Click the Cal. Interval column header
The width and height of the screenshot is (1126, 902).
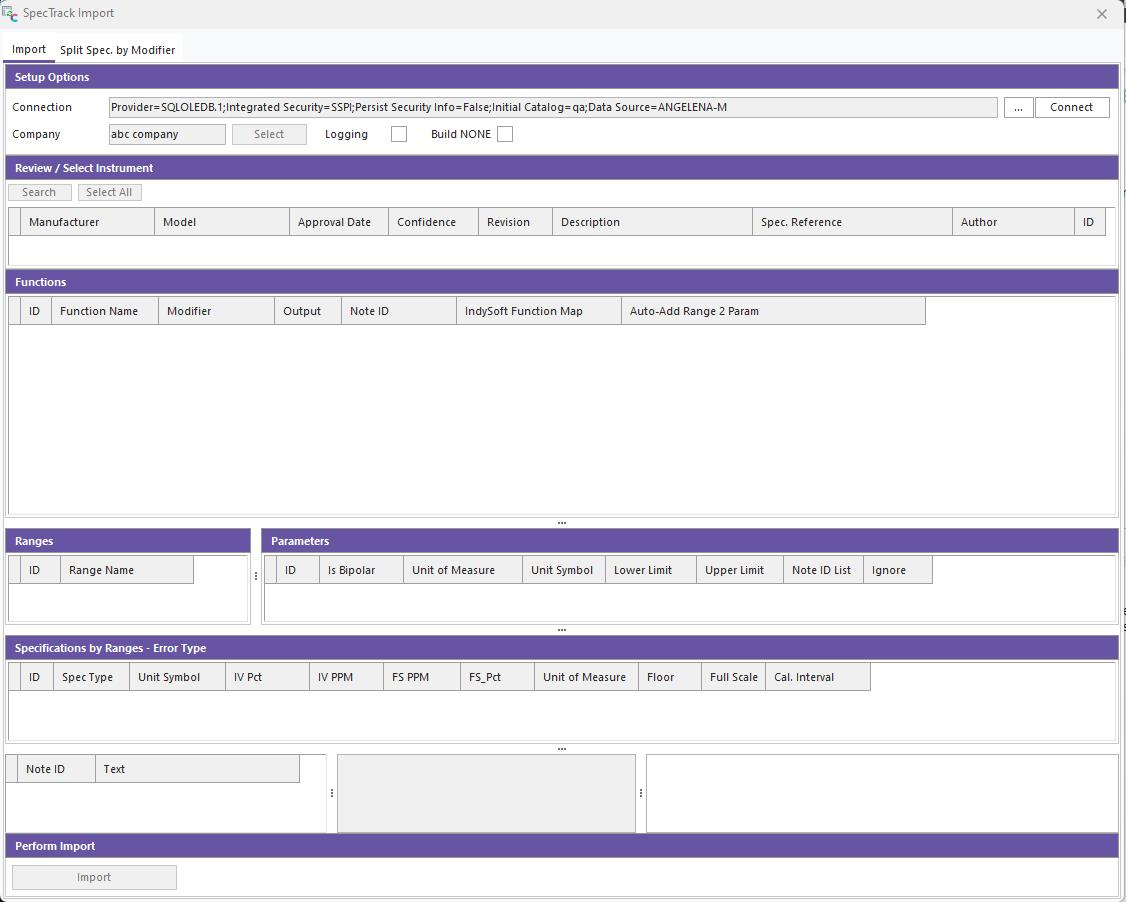[x=817, y=677]
